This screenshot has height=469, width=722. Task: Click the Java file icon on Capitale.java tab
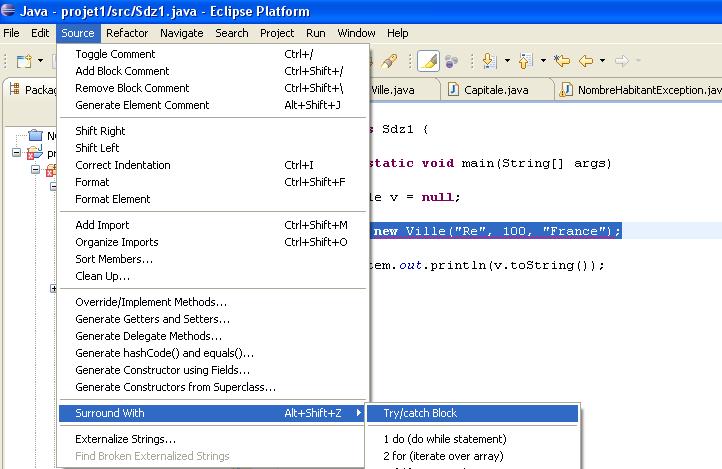(453, 89)
